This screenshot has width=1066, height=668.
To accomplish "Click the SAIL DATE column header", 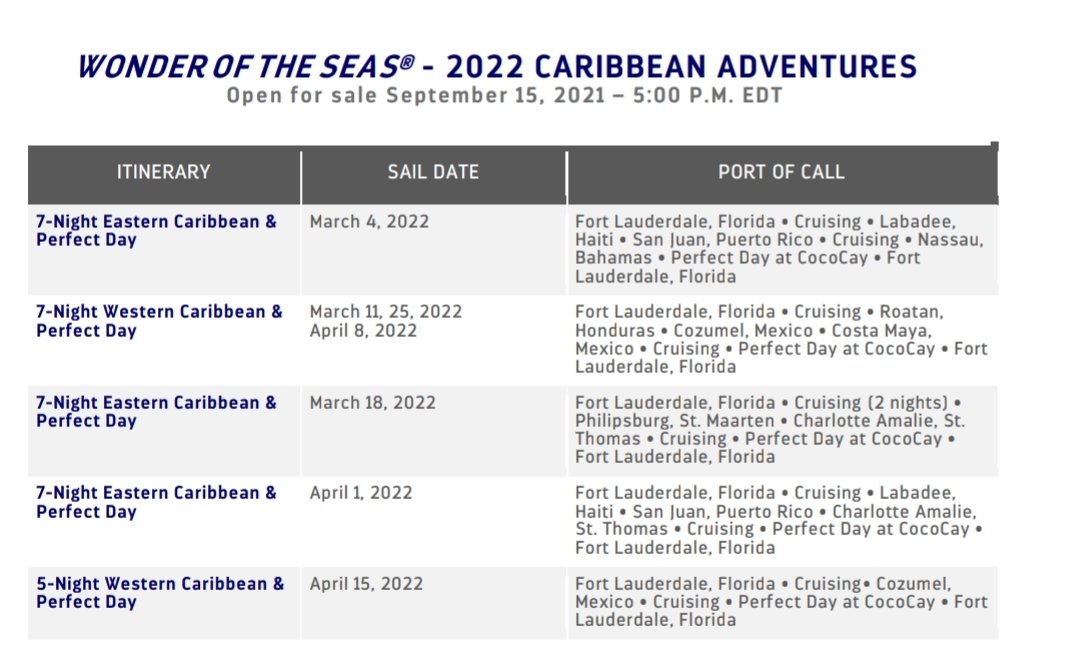I will tap(433, 172).
